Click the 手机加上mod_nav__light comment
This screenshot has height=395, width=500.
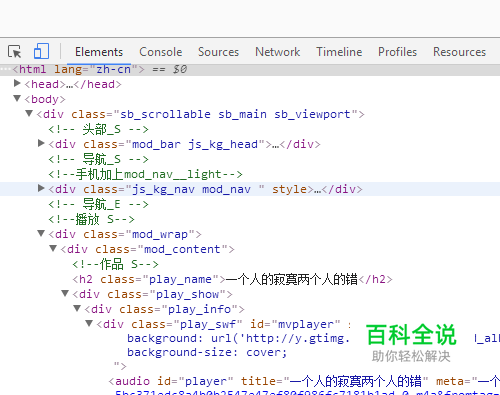[145, 174]
